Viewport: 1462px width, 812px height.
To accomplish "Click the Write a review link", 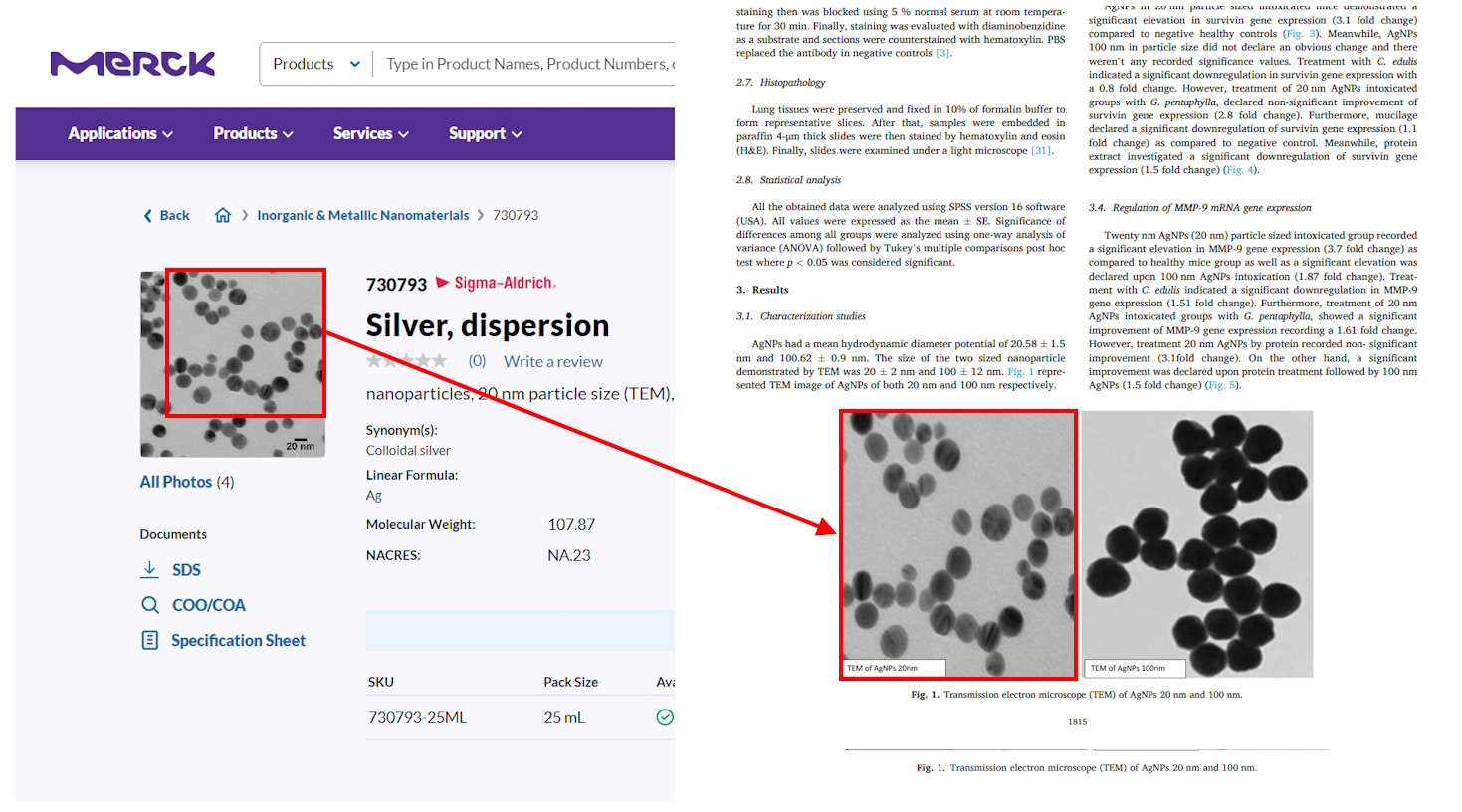I will tap(552, 361).
